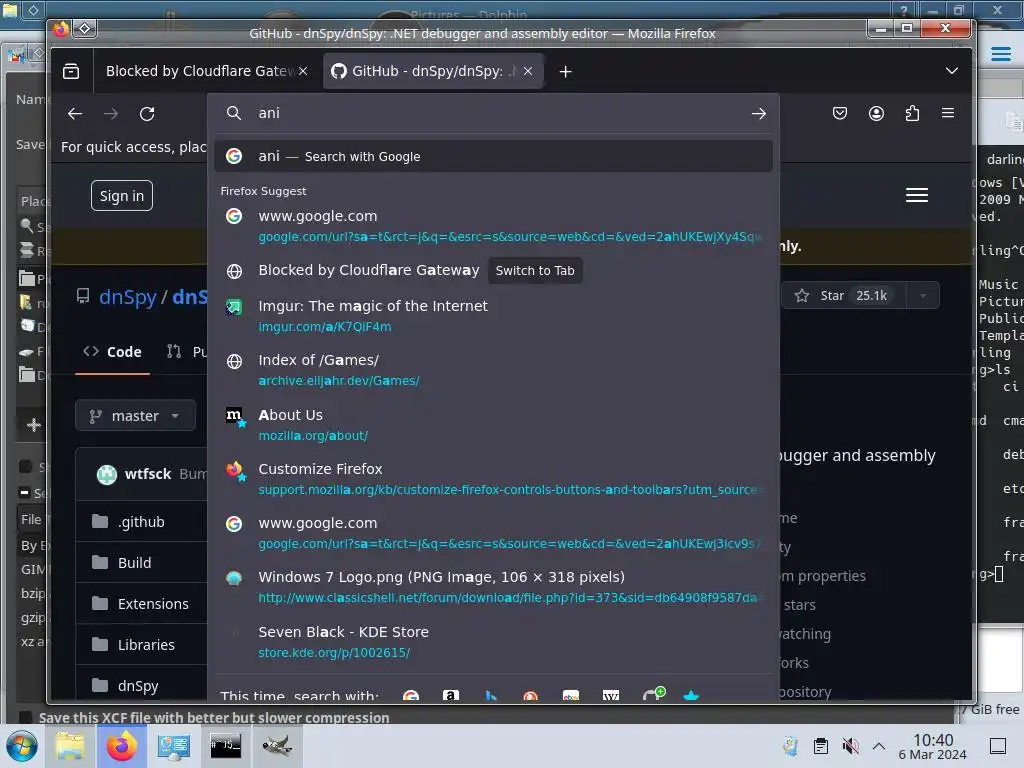Image resolution: width=1024 pixels, height=768 pixels.
Task: Open the Start menu Windows orb
Action: pyautogui.click(x=21, y=746)
